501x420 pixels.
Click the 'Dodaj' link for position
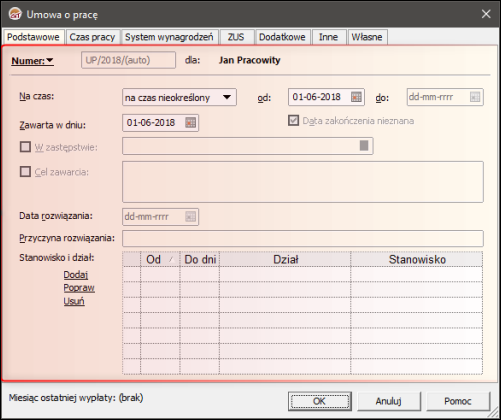coord(76,275)
